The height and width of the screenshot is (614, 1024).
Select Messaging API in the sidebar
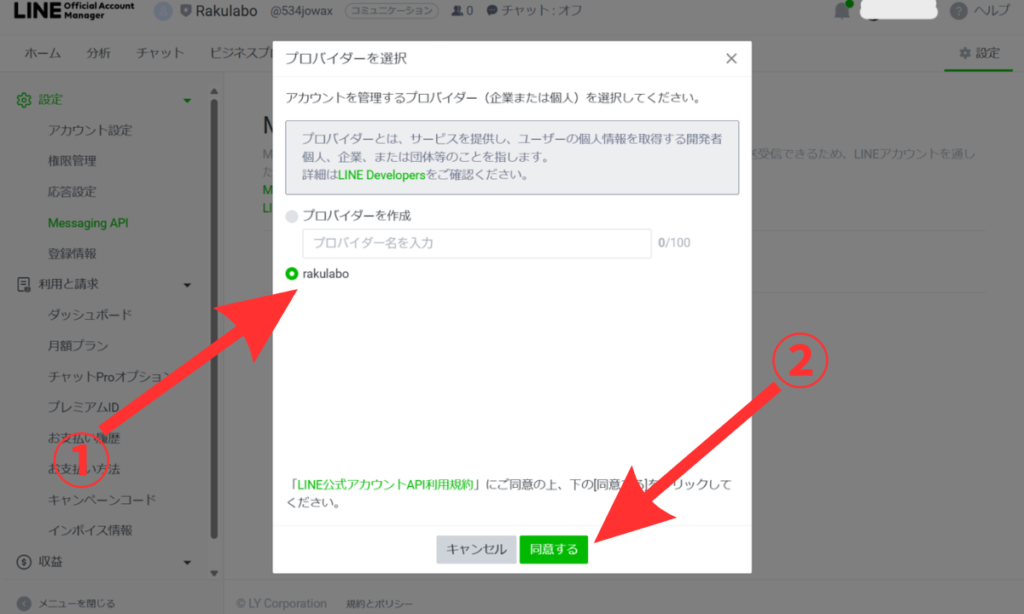tap(88, 223)
